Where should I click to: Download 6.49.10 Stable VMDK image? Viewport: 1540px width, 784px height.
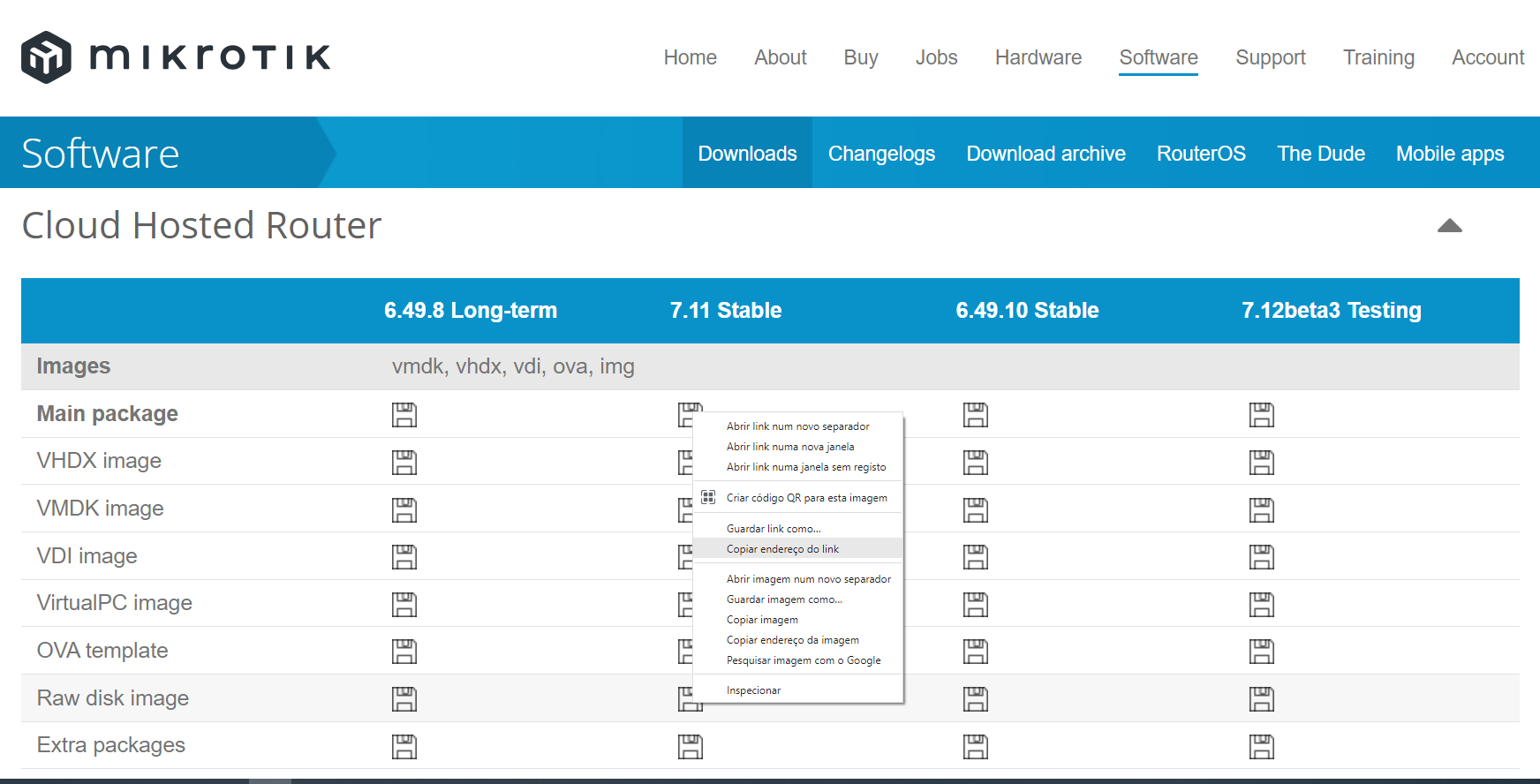tap(976, 510)
